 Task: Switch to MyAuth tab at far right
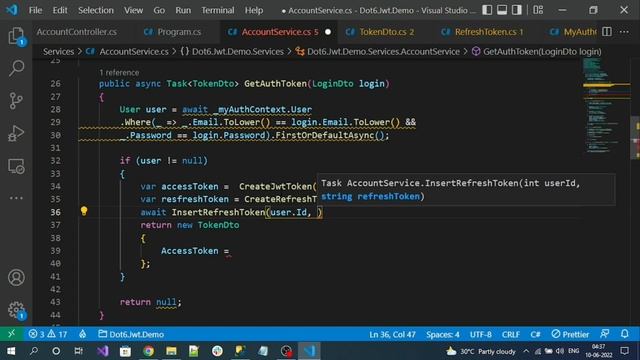[573, 32]
